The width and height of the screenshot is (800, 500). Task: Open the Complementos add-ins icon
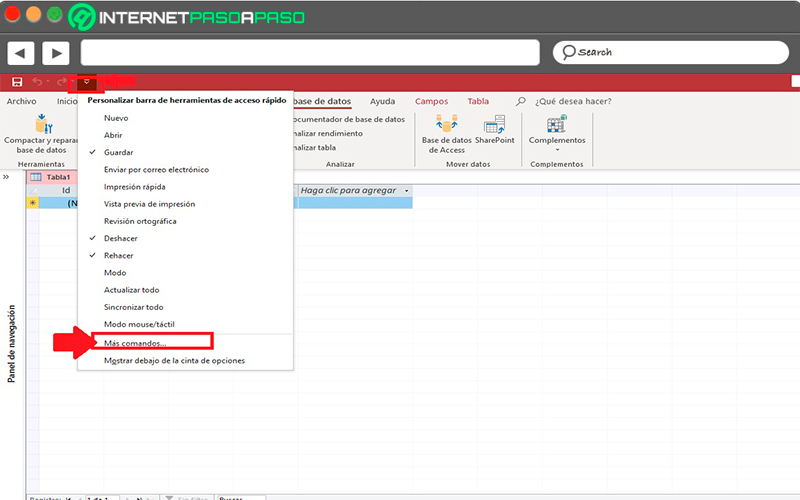click(x=557, y=125)
